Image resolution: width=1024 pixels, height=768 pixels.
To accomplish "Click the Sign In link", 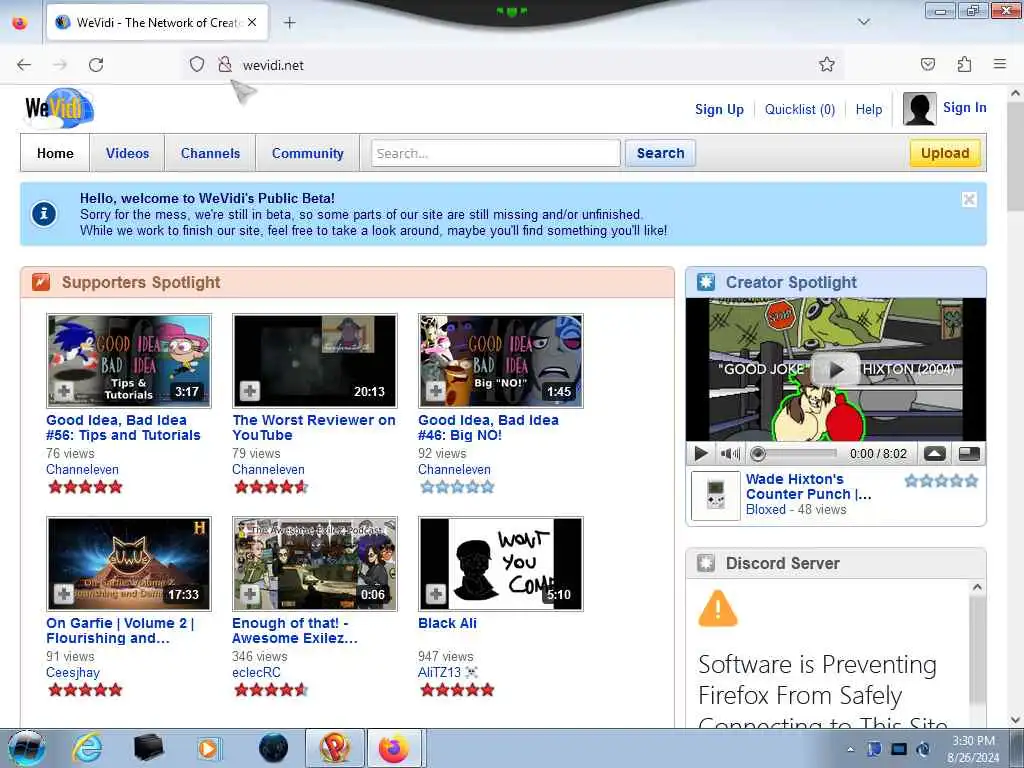I will pyautogui.click(x=965, y=107).
